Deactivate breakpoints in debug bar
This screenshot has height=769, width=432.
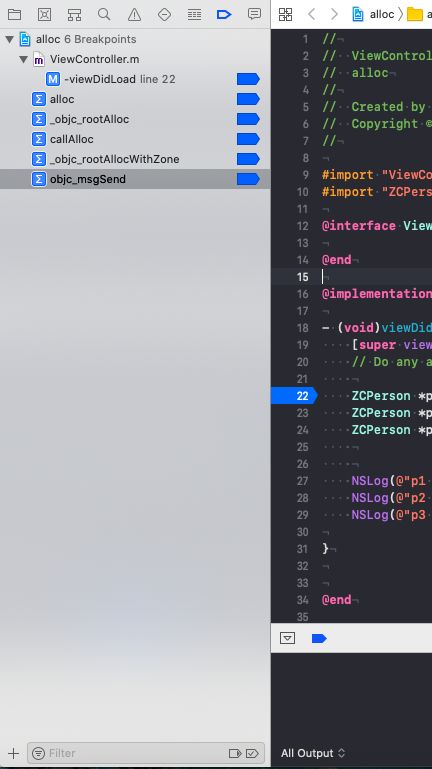pos(319,638)
